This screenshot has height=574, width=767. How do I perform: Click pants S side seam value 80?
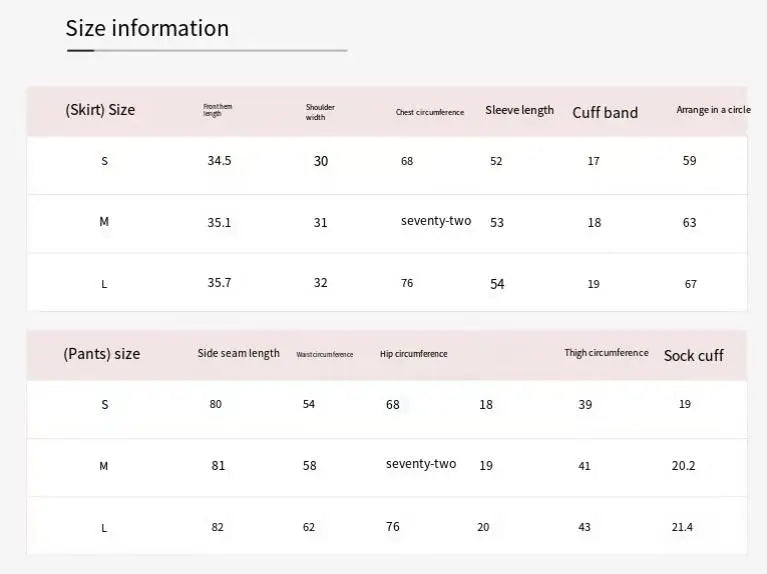click(216, 404)
